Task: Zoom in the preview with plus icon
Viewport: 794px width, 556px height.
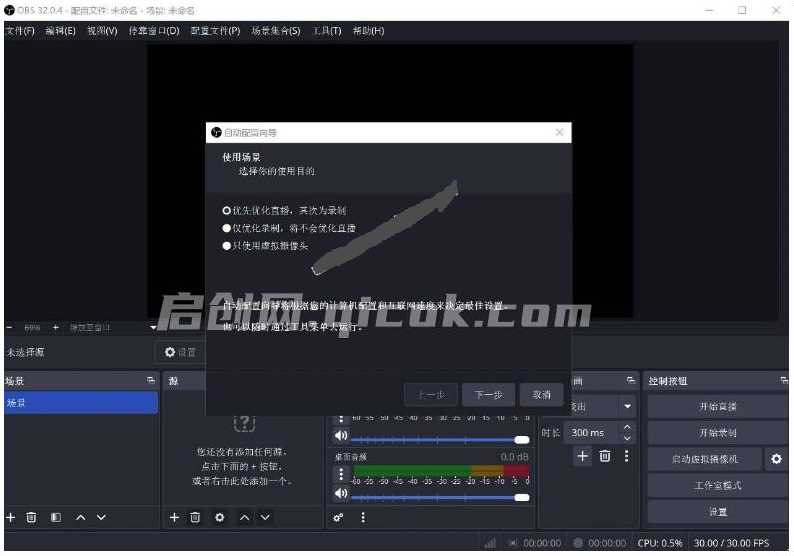Action: [x=56, y=328]
